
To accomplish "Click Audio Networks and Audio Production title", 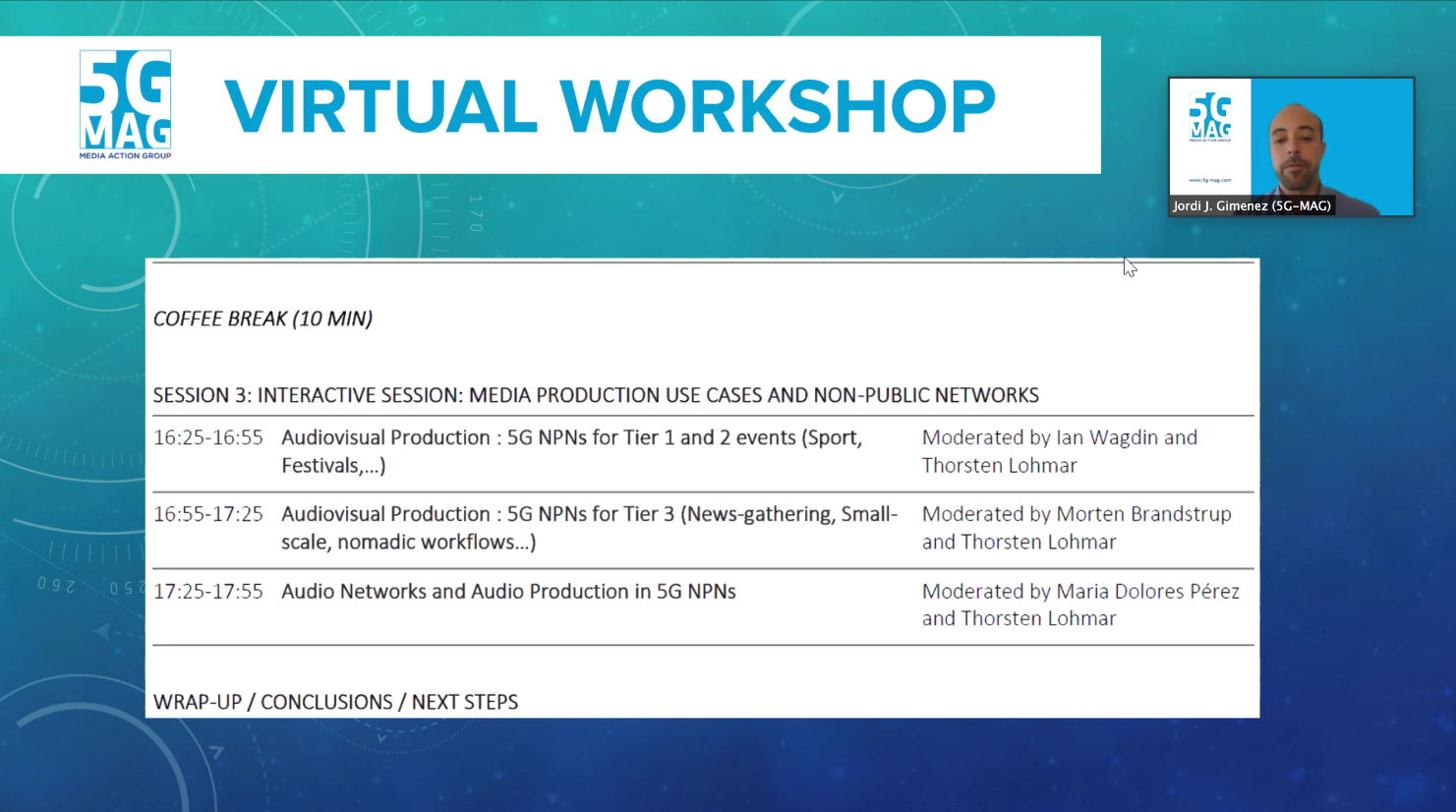I will click(x=508, y=591).
